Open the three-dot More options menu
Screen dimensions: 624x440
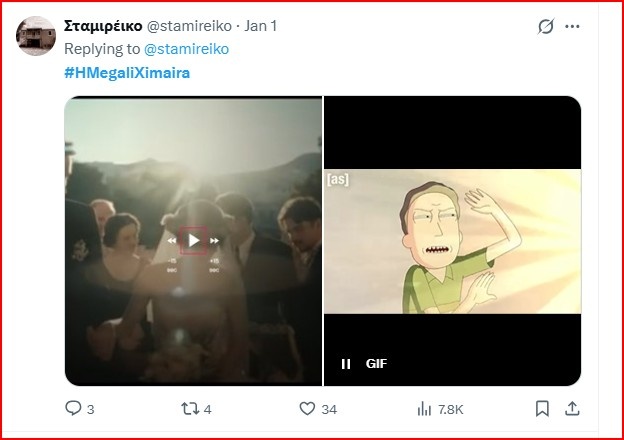(x=573, y=27)
